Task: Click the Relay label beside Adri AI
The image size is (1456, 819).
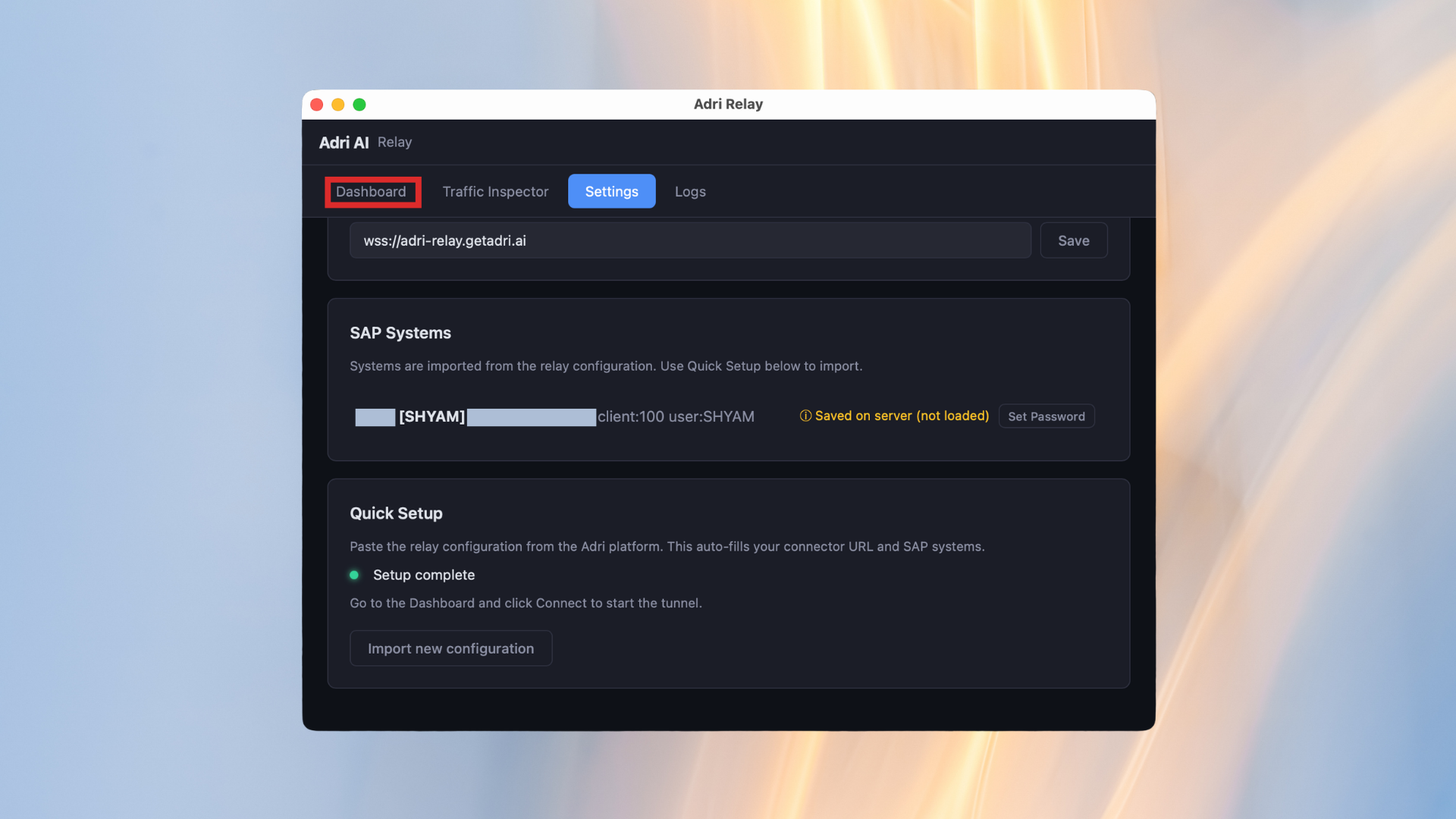Action: click(x=394, y=143)
